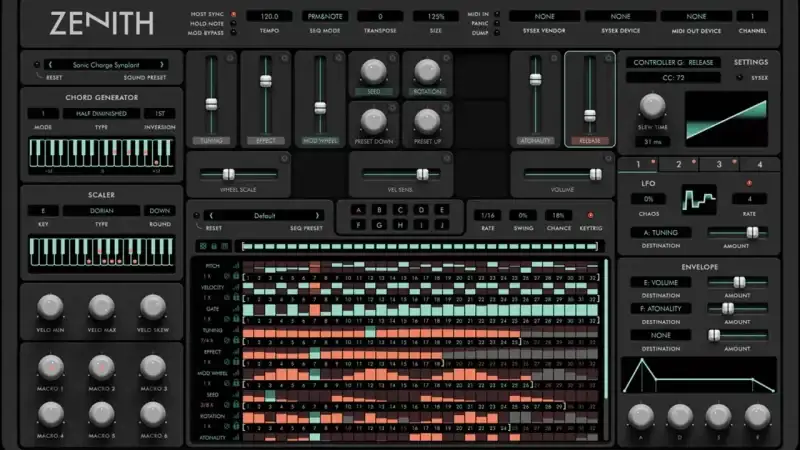
Task: Click the previous SEQ preset arrow
Action: 211,216
